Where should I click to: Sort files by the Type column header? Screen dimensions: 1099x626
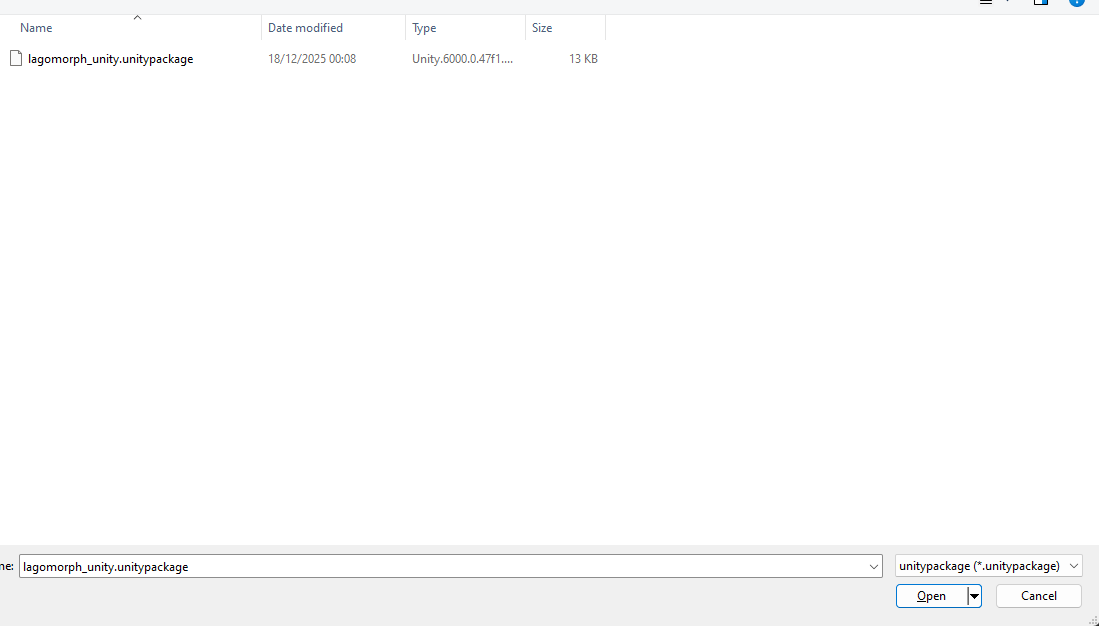[x=424, y=28]
